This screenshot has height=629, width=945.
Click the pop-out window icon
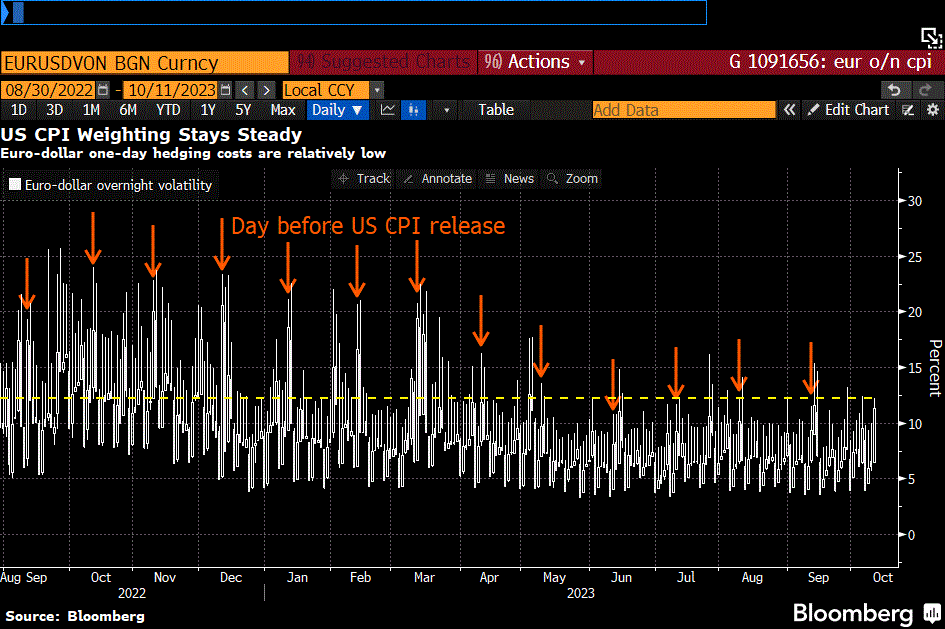coord(931,37)
